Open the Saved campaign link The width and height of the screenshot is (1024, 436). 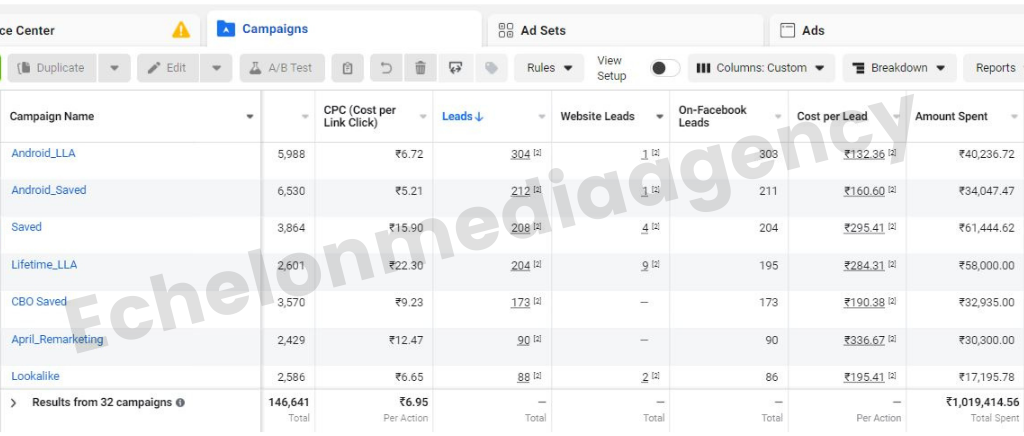click(x=26, y=227)
